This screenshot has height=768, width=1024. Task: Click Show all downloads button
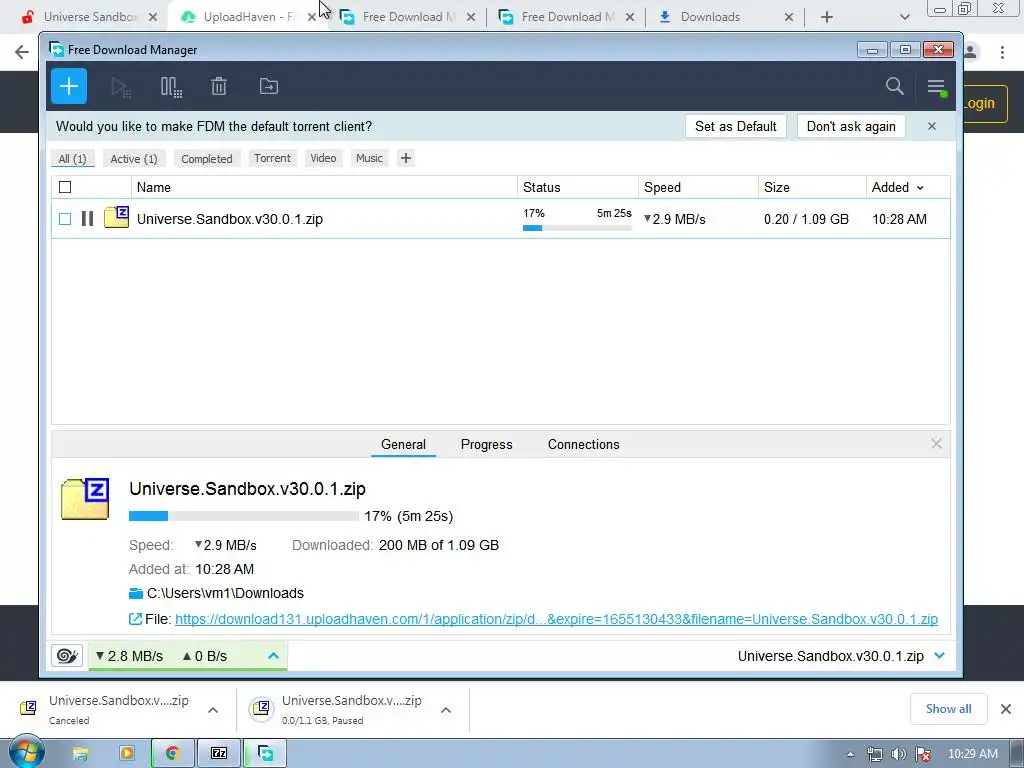tap(948, 709)
